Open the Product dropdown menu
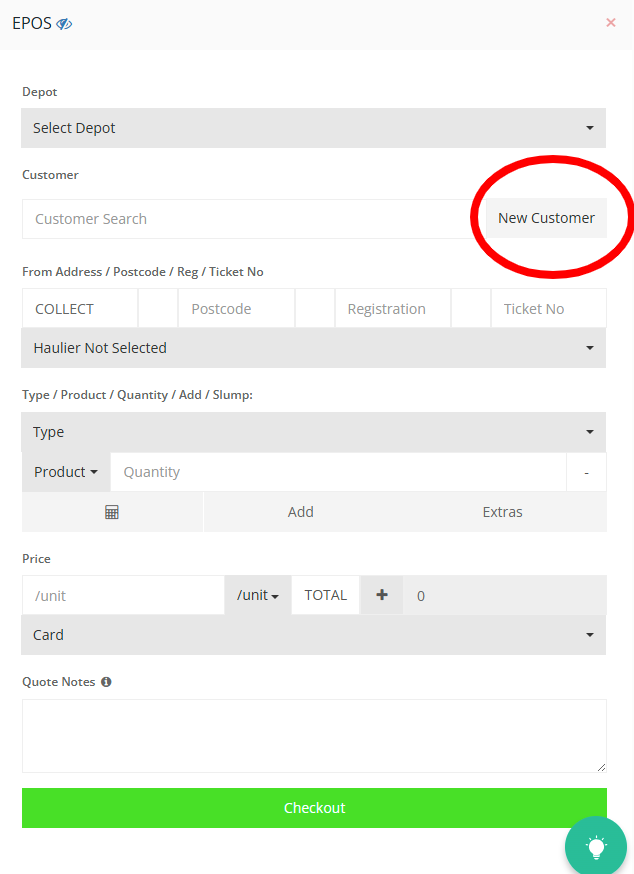 [x=66, y=472]
